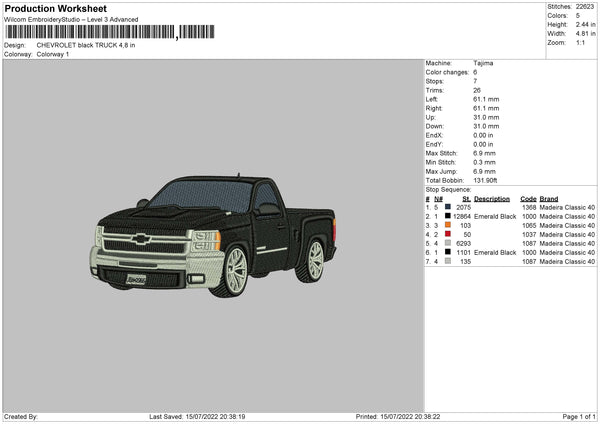Click the Zoom value 1:1
The image size is (600, 424).
click(x=580, y=42)
